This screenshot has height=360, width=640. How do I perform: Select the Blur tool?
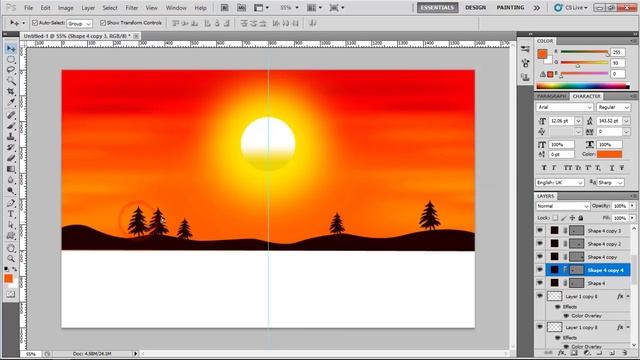pyautogui.click(x=11, y=180)
